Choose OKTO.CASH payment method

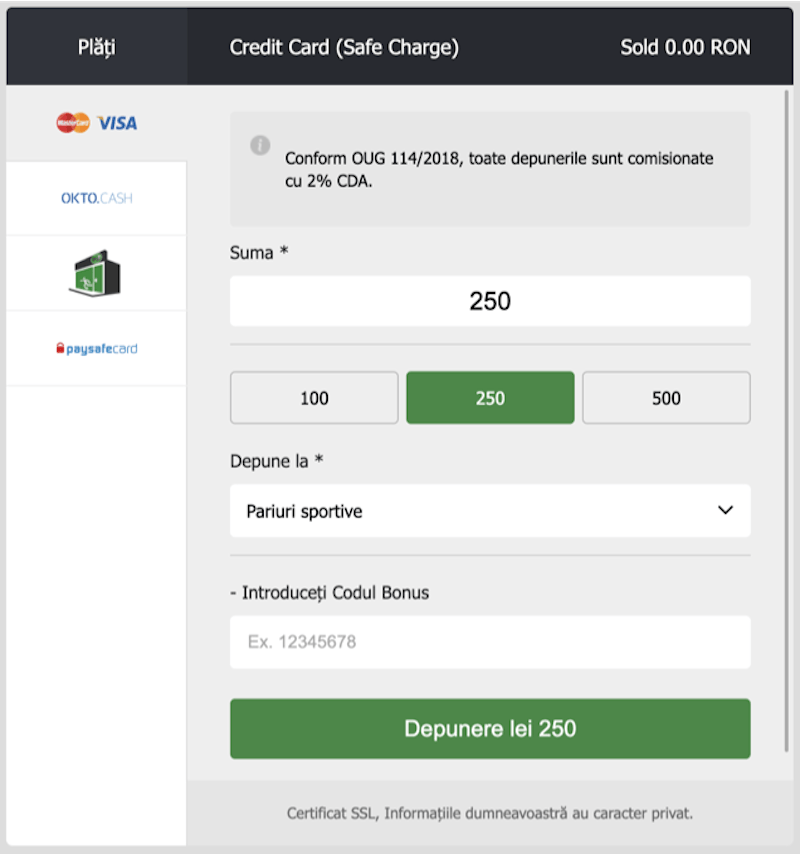[95, 197]
